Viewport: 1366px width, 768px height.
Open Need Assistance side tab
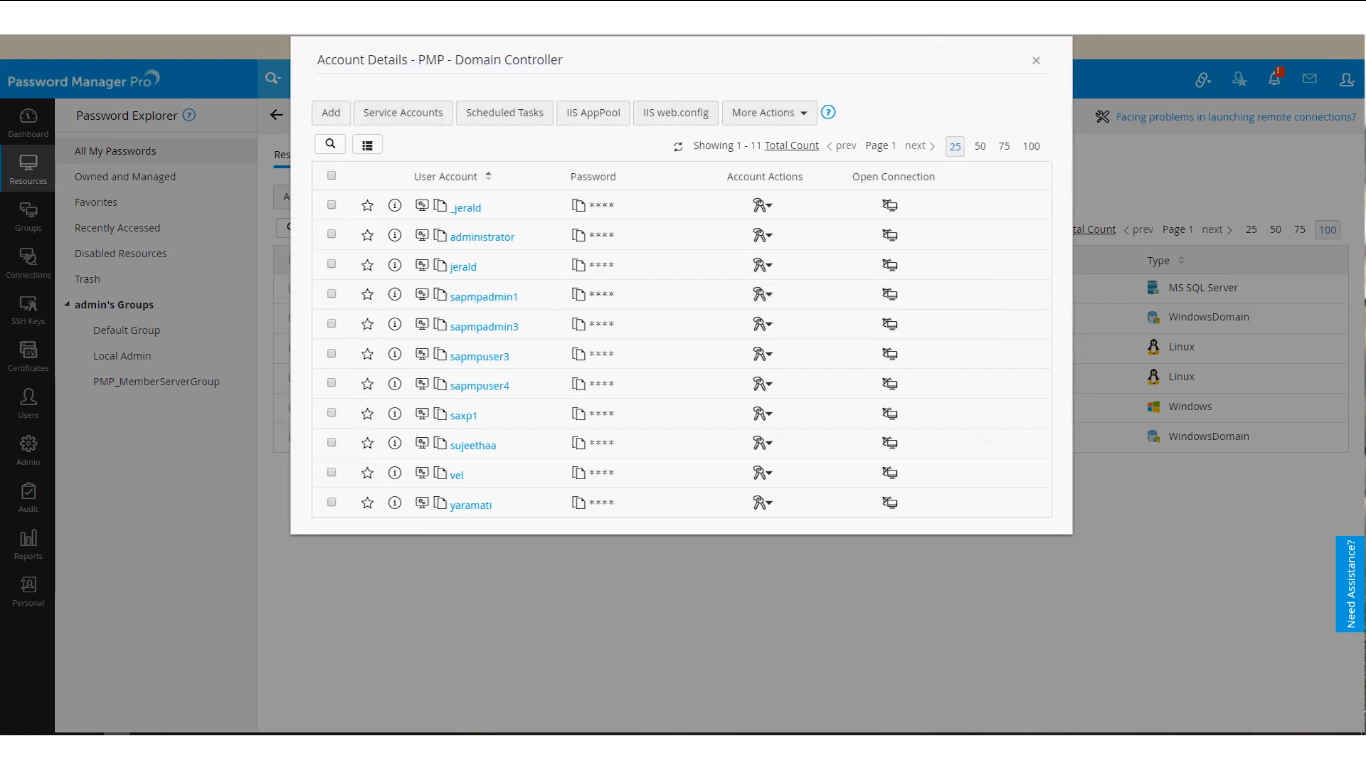pyautogui.click(x=1351, y=584)
